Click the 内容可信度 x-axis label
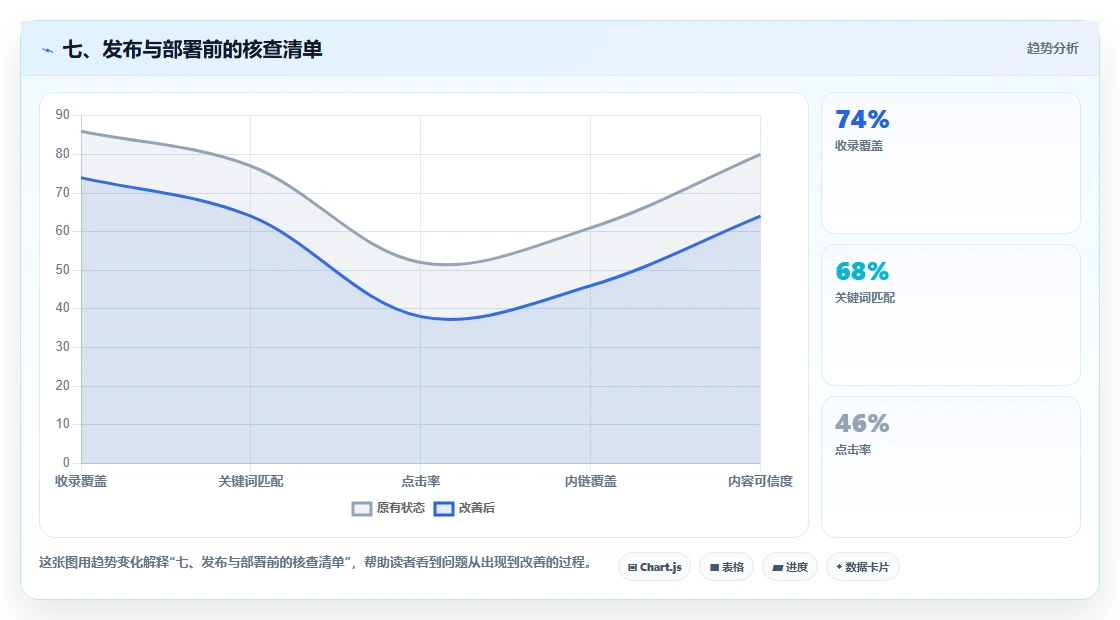Viewport: 1120px width, 620px height. [760, 481]
